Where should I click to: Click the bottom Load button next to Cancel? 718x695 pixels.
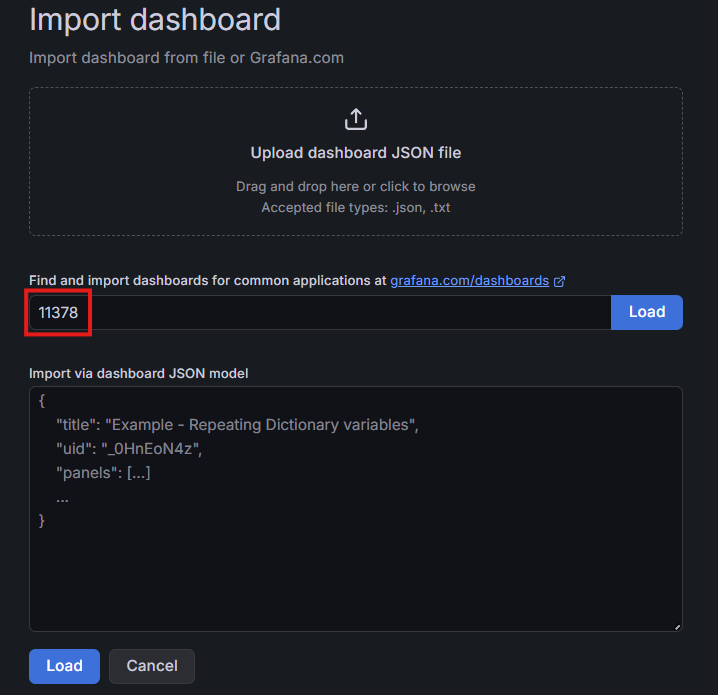(65, 666)
